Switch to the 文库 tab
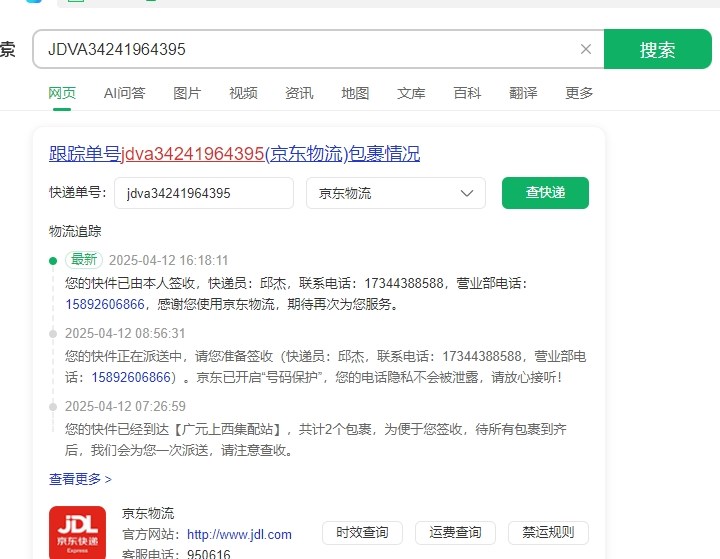Image resolution: width=720 pixels, height=559 pixels. click(x=411, y=93)
